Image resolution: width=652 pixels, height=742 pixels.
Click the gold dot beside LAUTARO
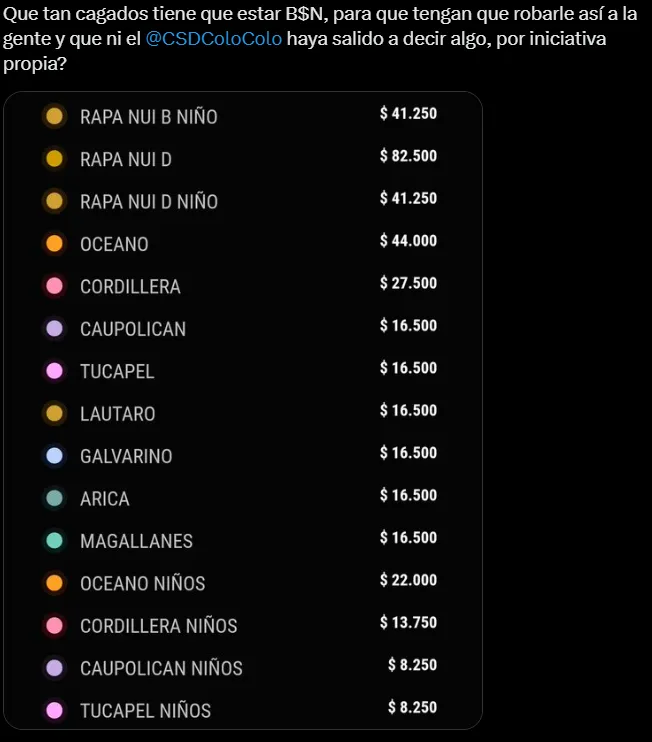click(55, 414)
